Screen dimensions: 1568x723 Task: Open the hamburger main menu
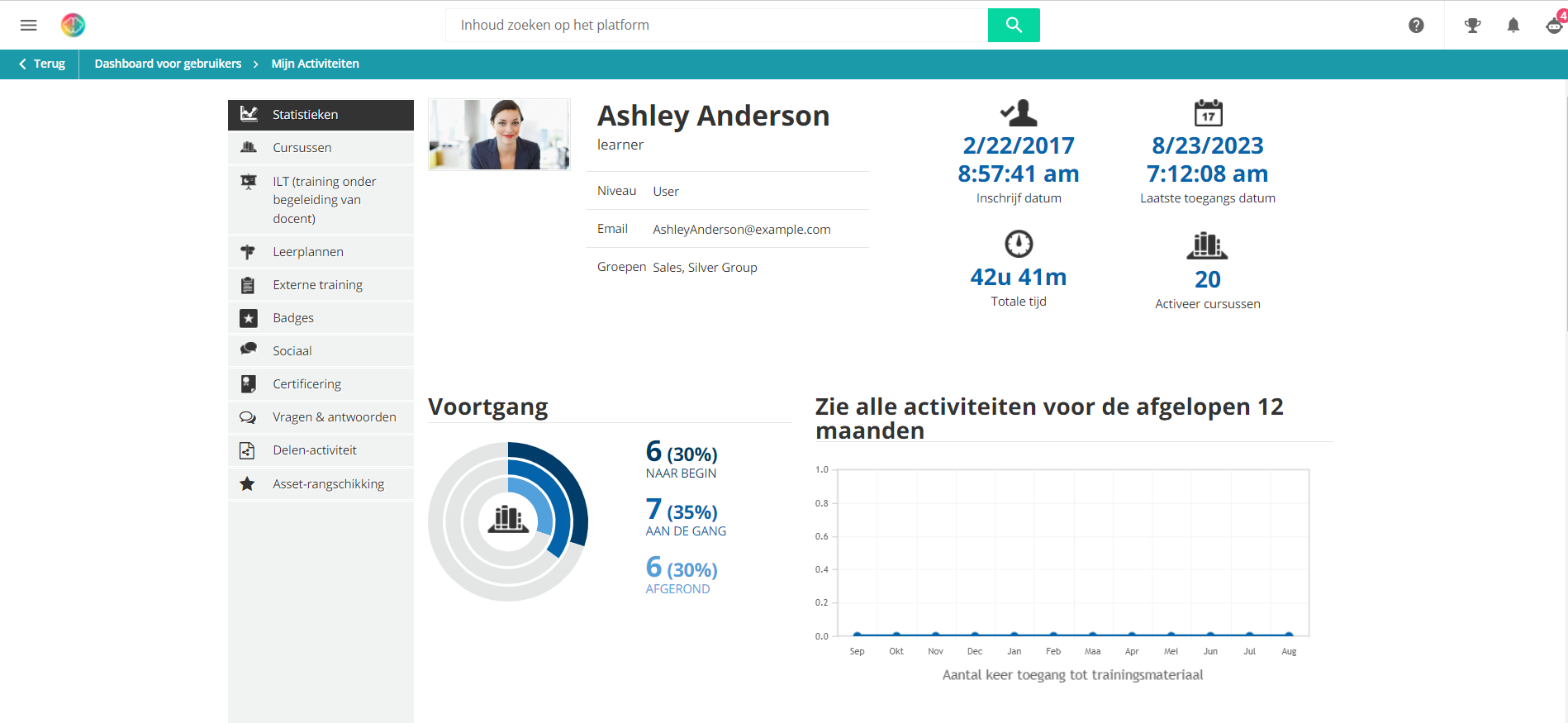pos(28,25)
